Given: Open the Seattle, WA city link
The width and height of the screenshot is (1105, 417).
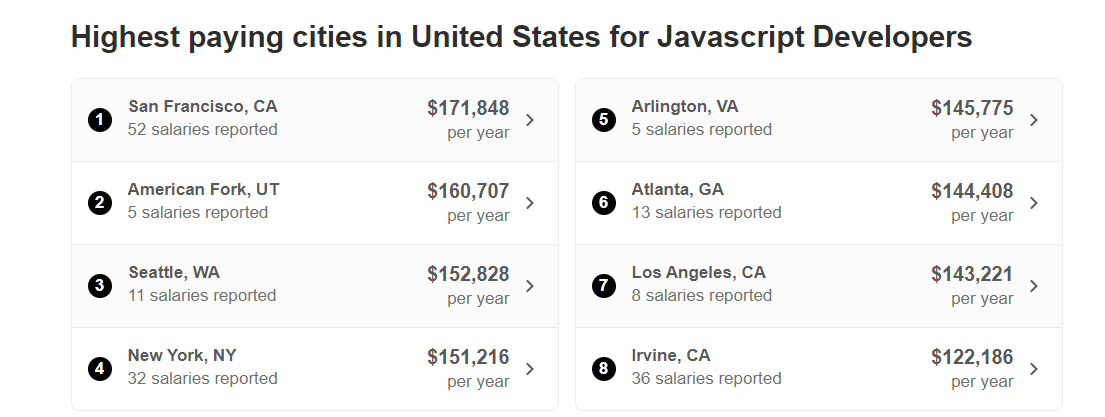Looking at the screenshot, I should (x=174, y=272).
